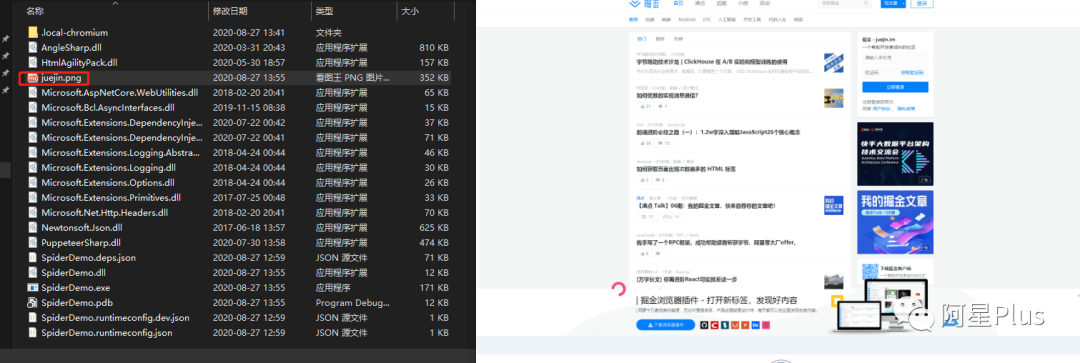The height and width of the screenshot is (363, 1080).
Task: Open the 我的掘金文章 banner image
Action: tap(895, 222)
